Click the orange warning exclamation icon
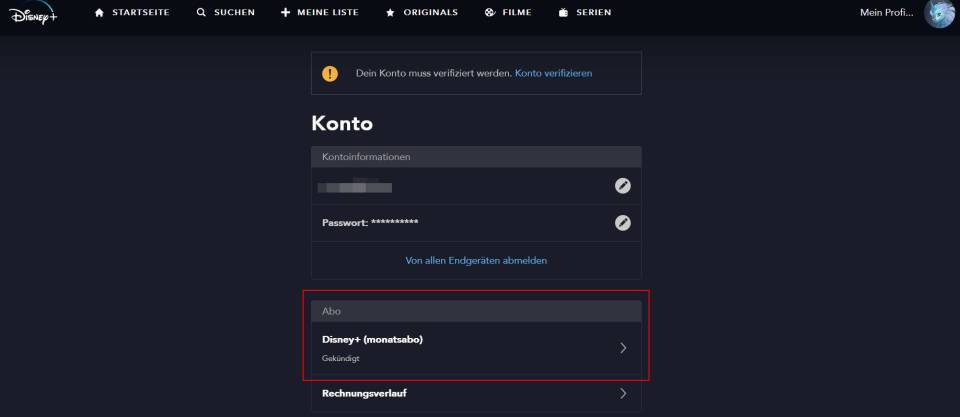960x417 pixels. pos(330,73)
